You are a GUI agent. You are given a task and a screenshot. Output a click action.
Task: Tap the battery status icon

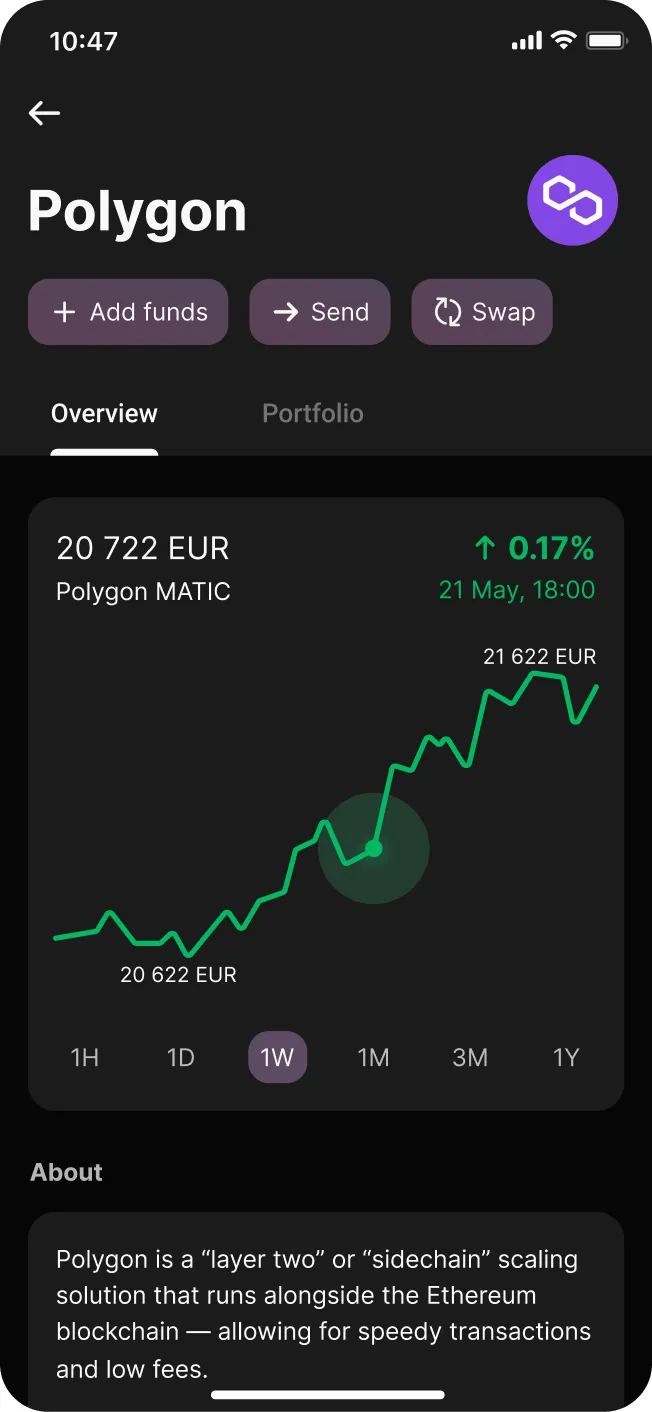coord(606,41)
